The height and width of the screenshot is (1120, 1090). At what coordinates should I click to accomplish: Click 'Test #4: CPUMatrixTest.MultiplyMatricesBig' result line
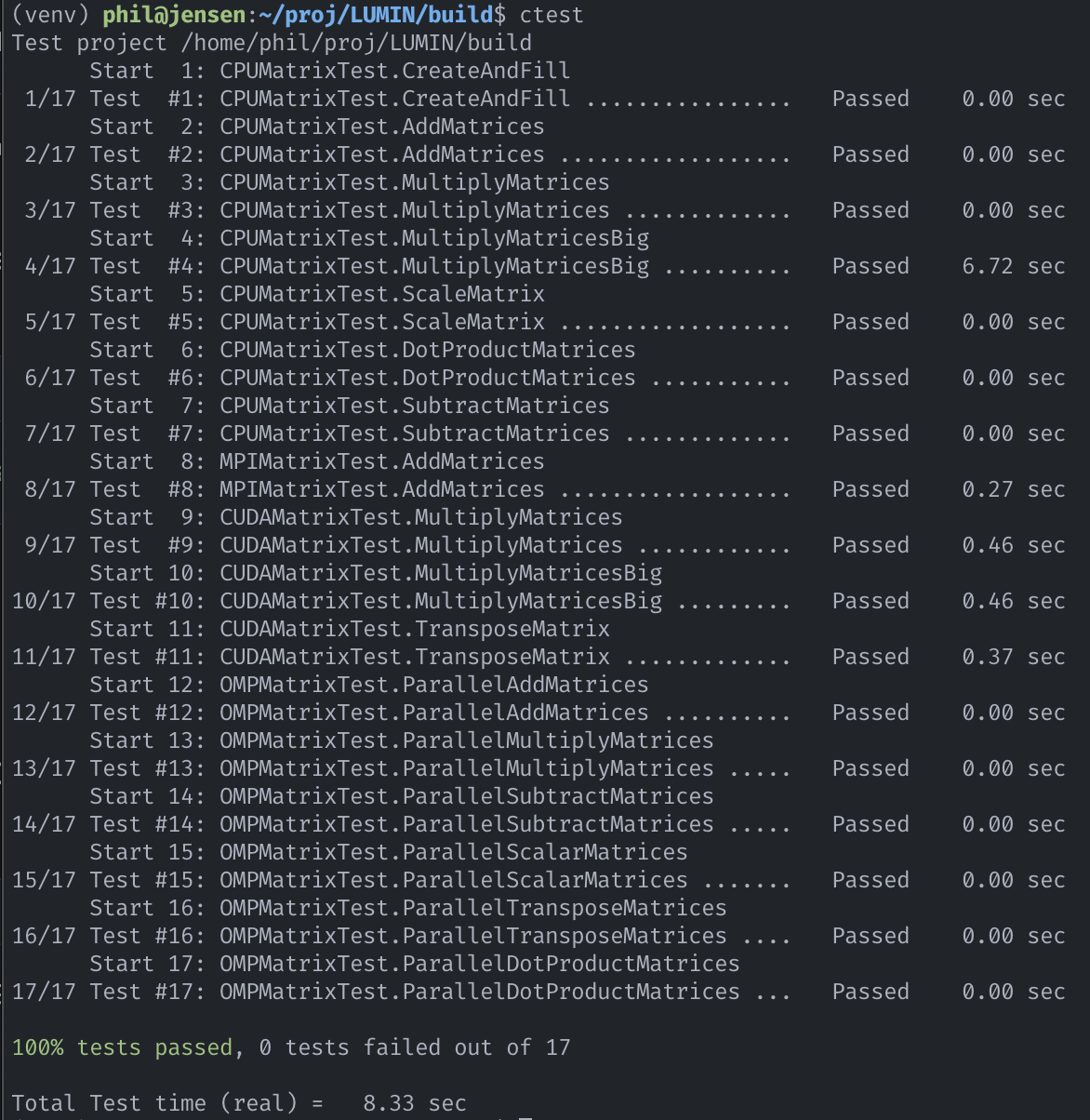tap(545, 266)
